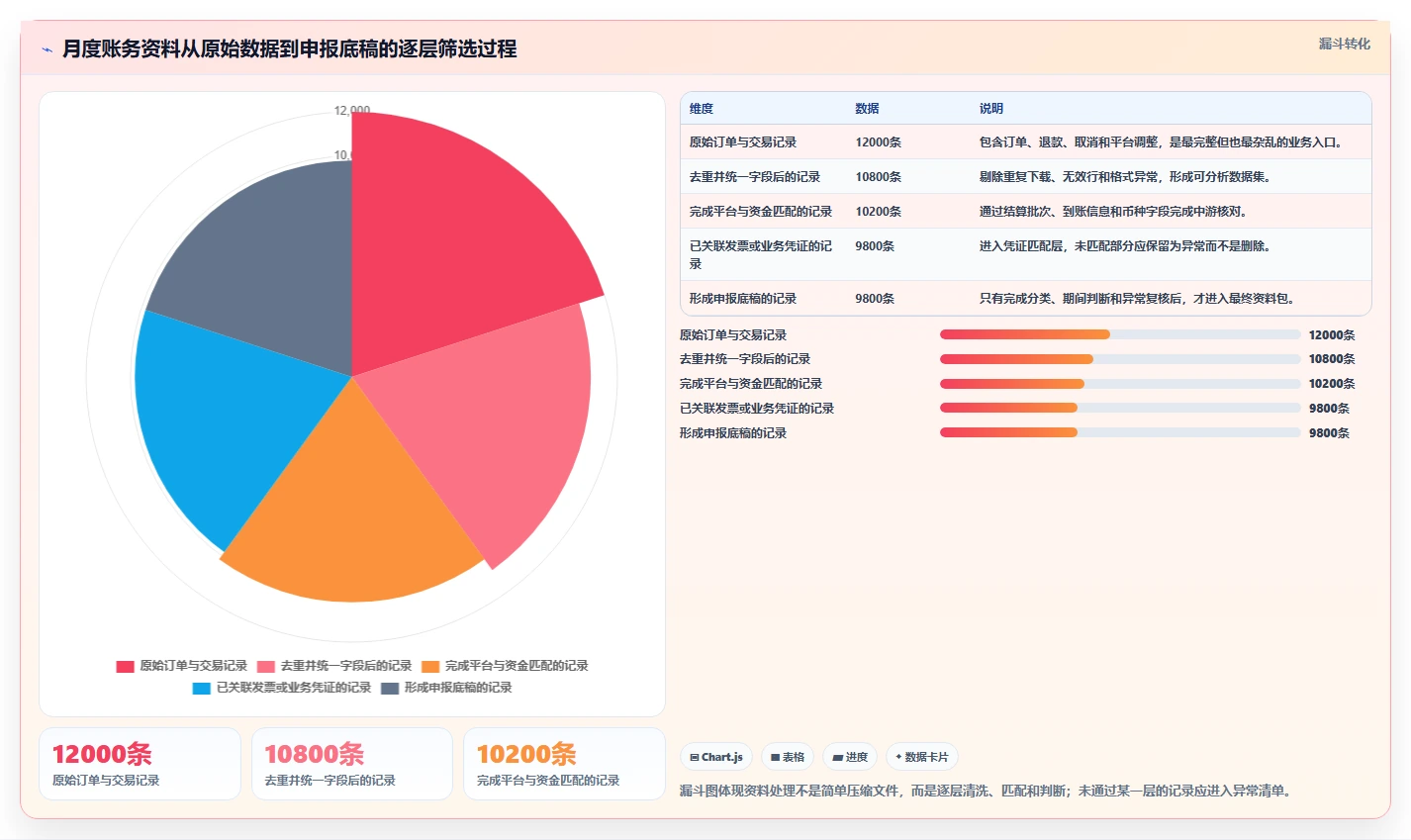
Task: Click the table description starting 通过结算批次
Action: pos(1115,212)
